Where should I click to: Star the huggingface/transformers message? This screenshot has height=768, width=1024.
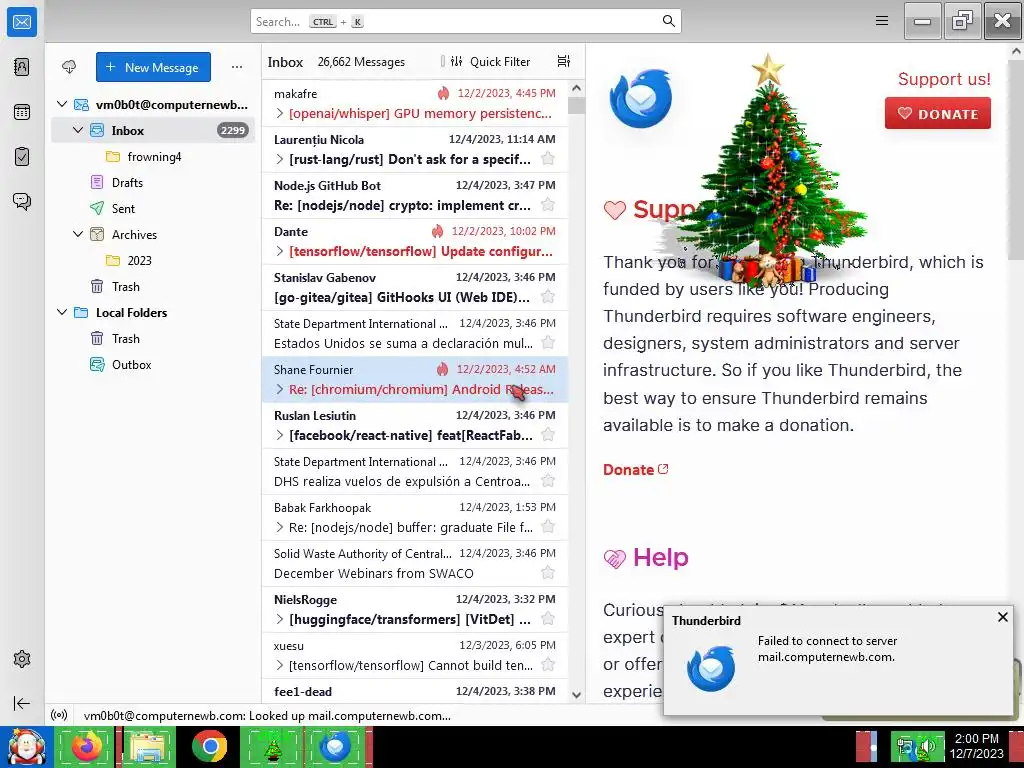[x=548, y=619]
